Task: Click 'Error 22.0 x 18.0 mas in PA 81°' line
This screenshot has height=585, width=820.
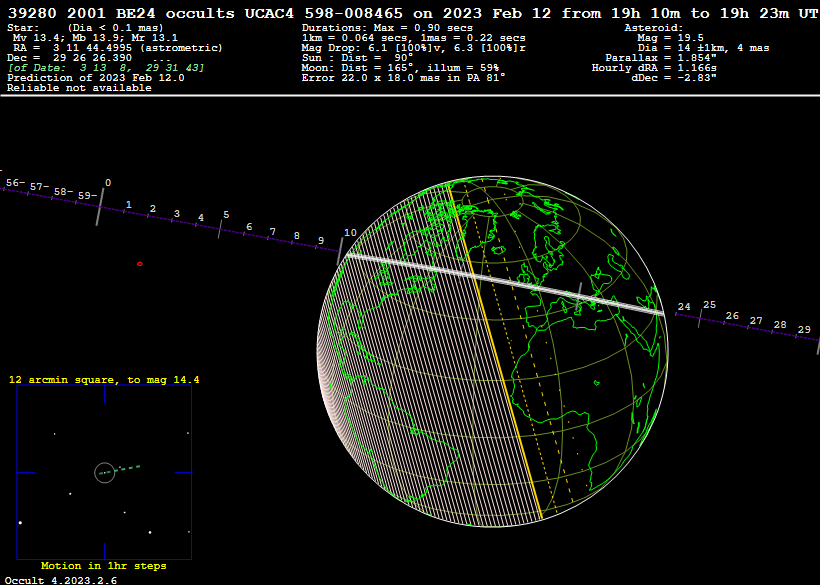Action: tap(403, 77)
